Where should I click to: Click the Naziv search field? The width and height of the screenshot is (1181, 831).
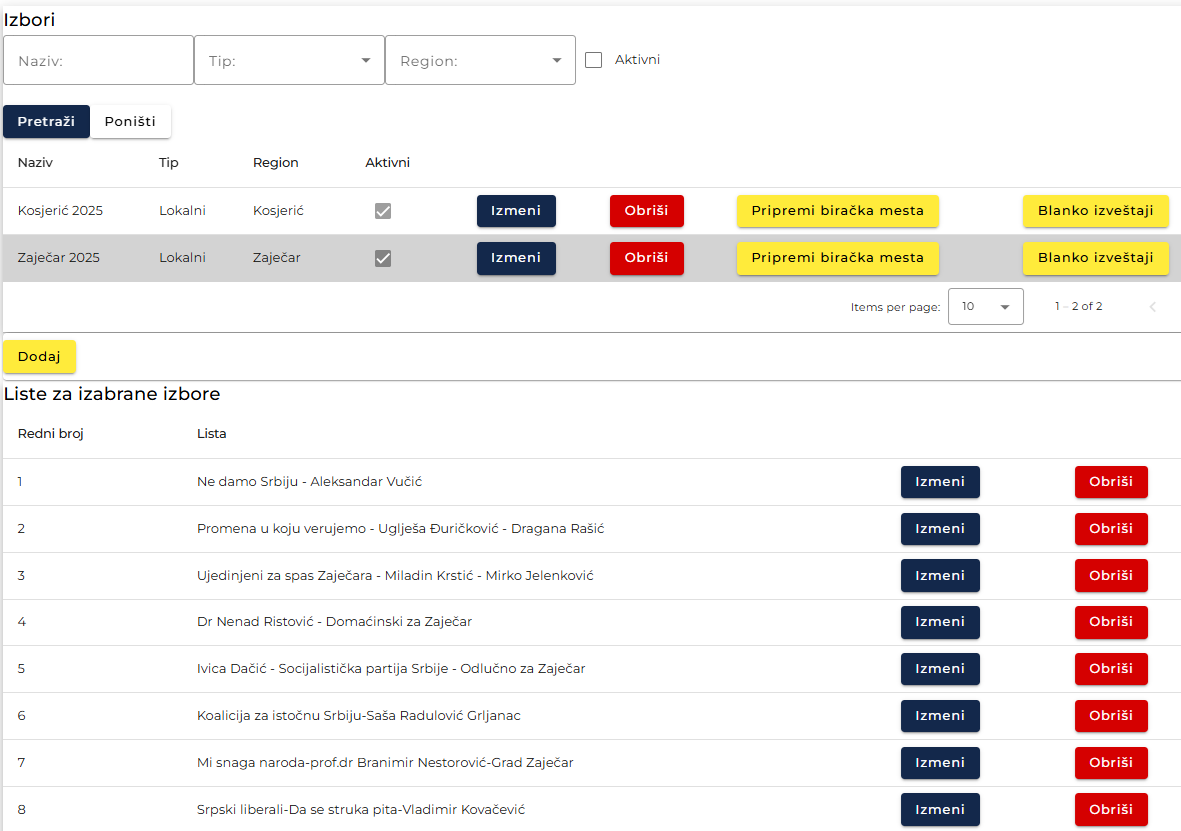coord(99,60)
